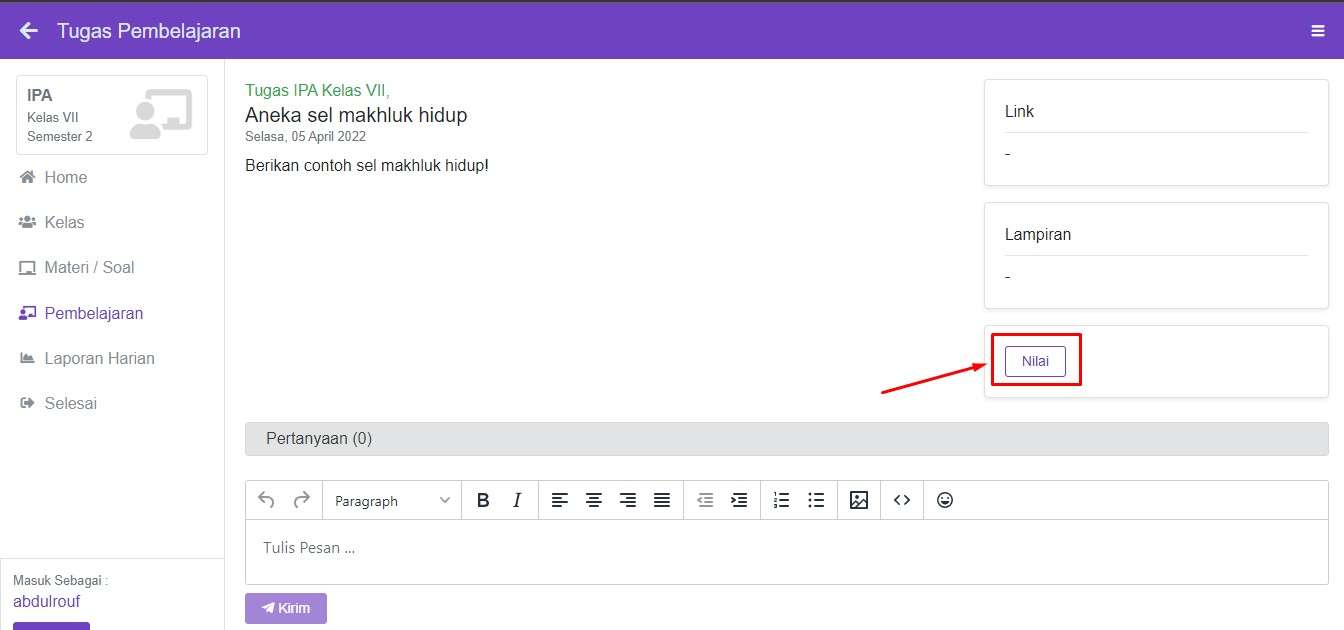The image size is (1344, 630).
Task: Click the back arrow in header
Action: click(x=29, y=31)
